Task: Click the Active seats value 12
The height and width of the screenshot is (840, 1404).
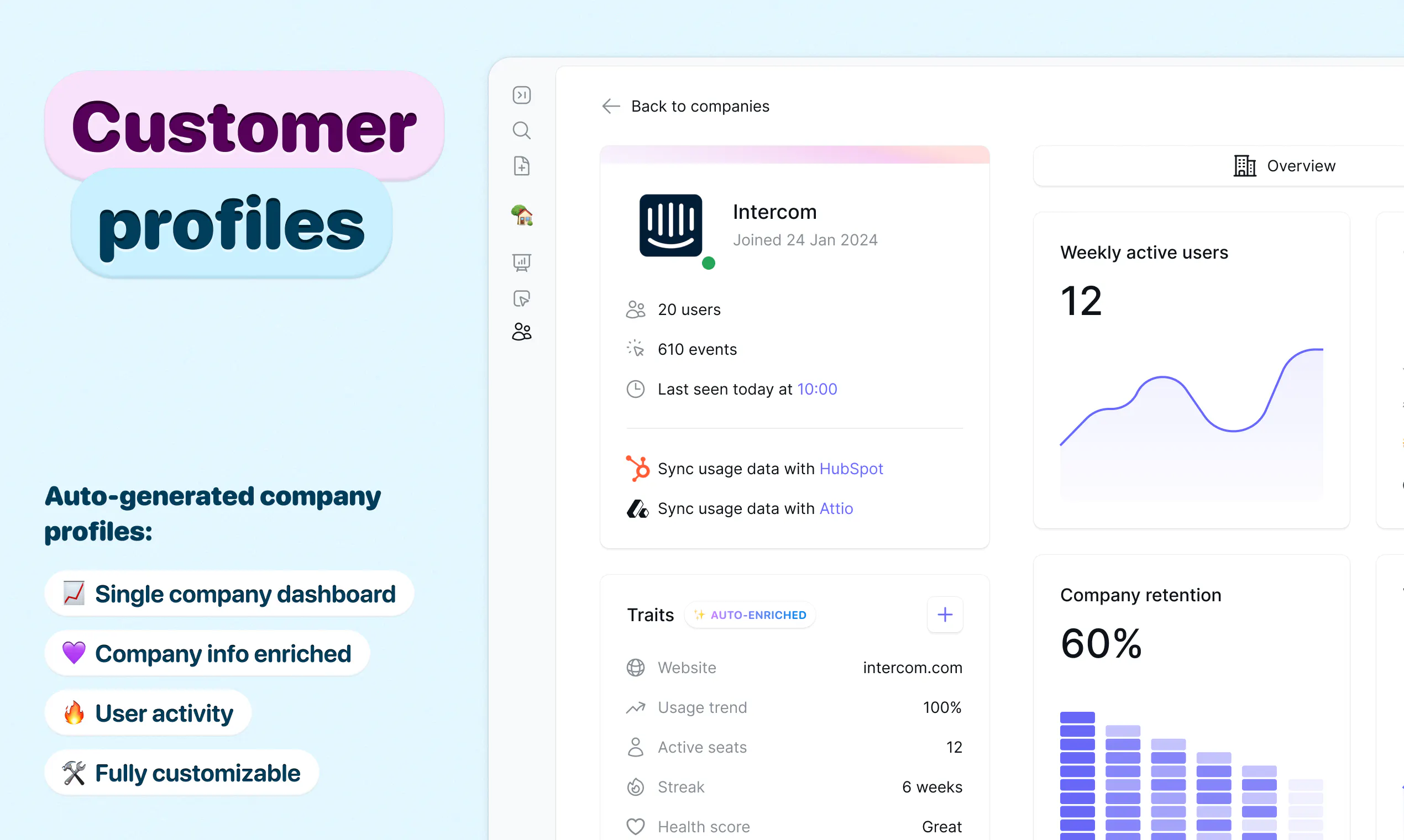Action: (954, 747)
